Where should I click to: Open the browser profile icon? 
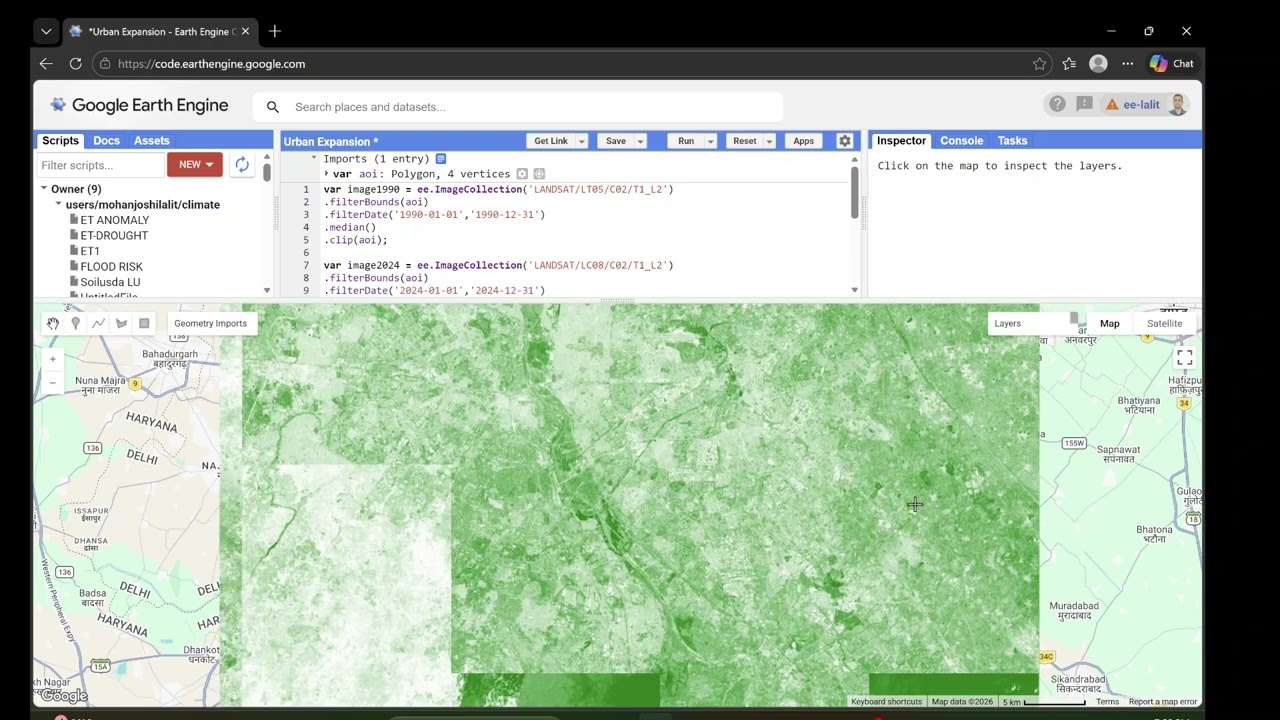coord(1098,63)
